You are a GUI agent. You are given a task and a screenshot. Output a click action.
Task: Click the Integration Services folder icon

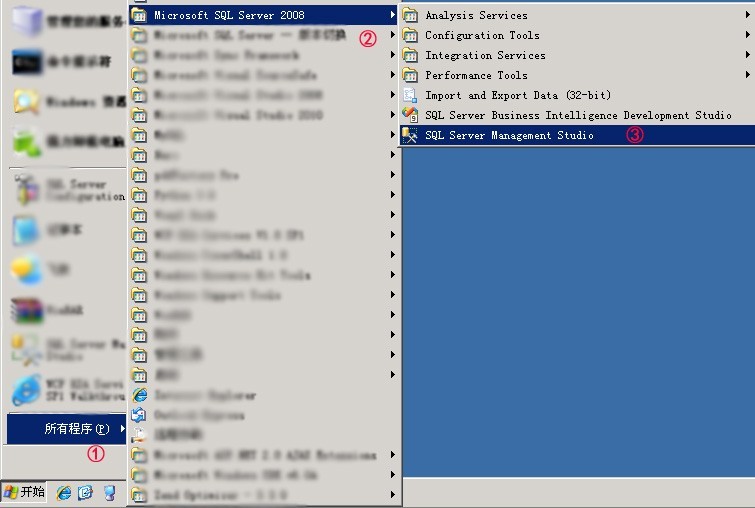coord(410,55)
